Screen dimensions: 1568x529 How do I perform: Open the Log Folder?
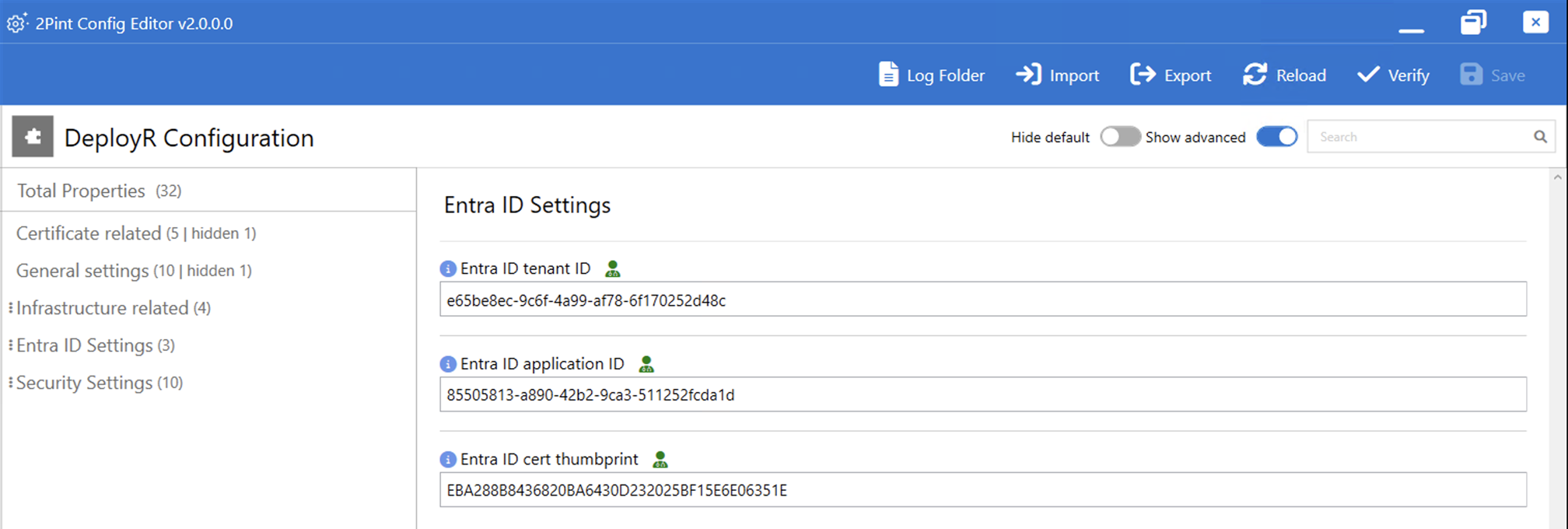pyautogui.click(x=932, y=75)
